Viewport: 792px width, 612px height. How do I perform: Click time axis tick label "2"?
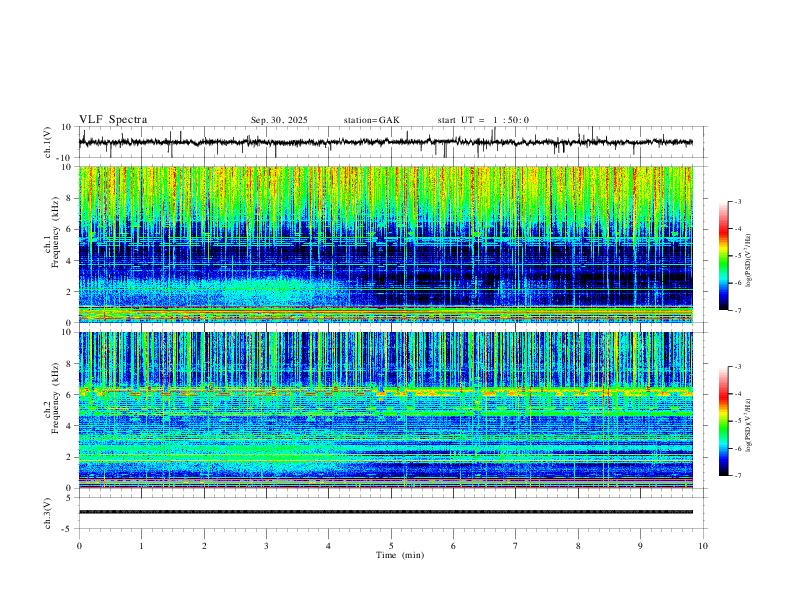(204, 546)
